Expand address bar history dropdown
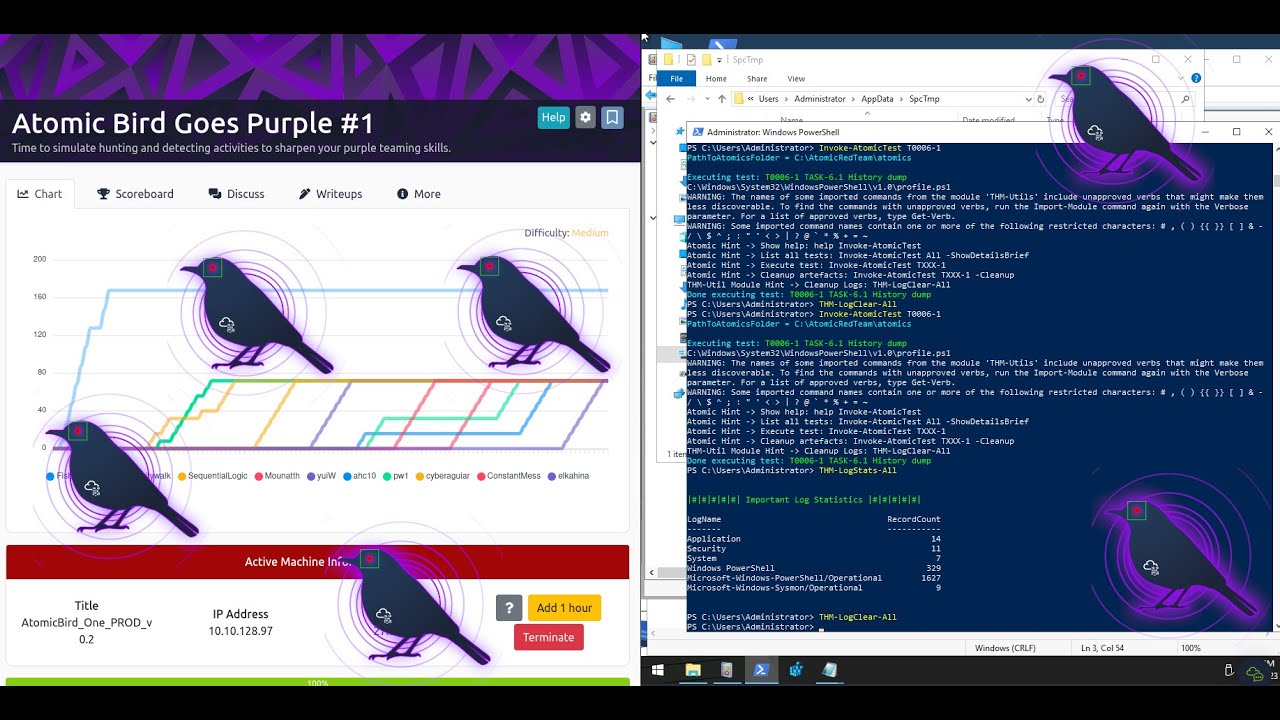The image size is (1280, 720). point(1029,99)
